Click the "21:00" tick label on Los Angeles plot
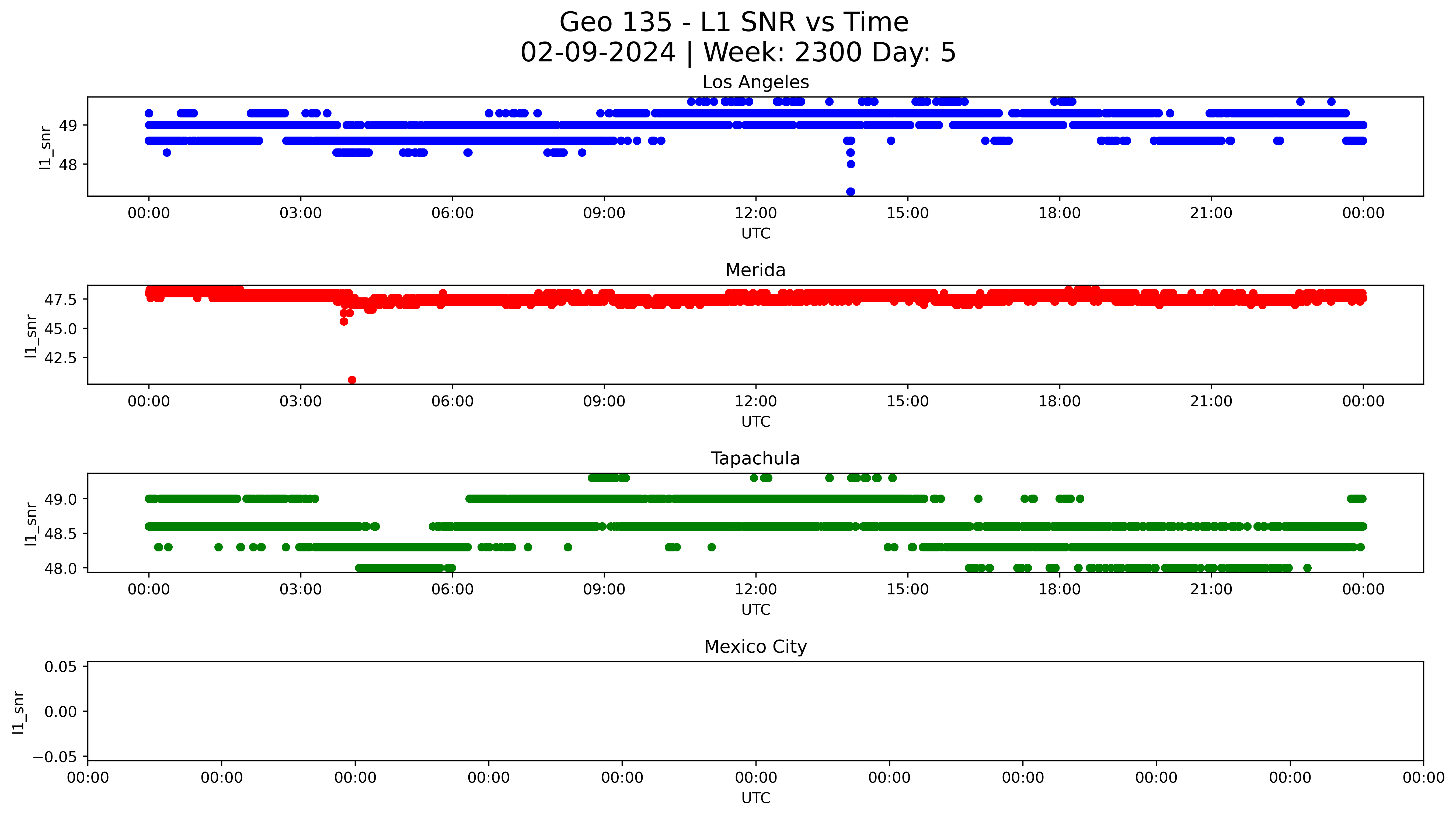This screenshot has height=817, width=1456. coord(1211,213)
